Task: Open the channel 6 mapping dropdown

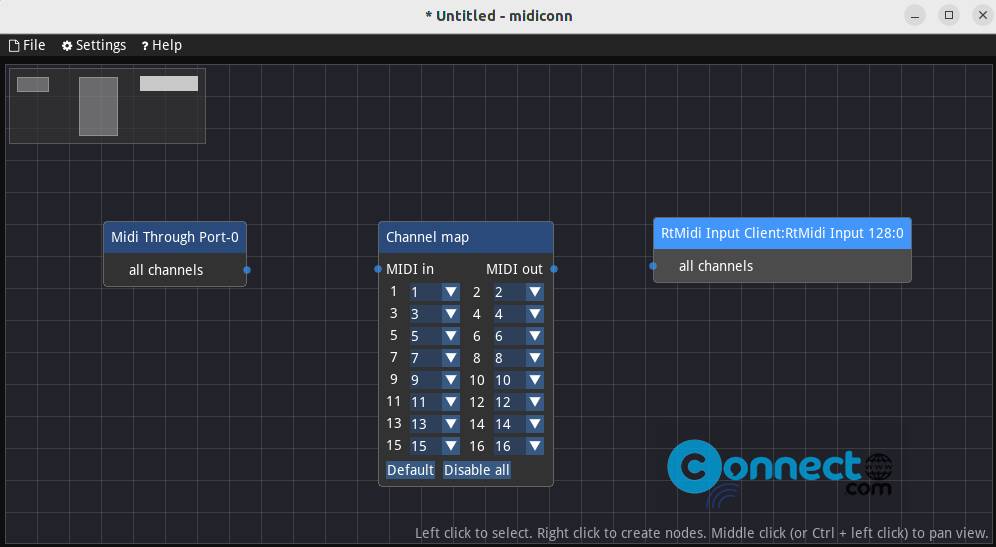Action: pos(519,336)
